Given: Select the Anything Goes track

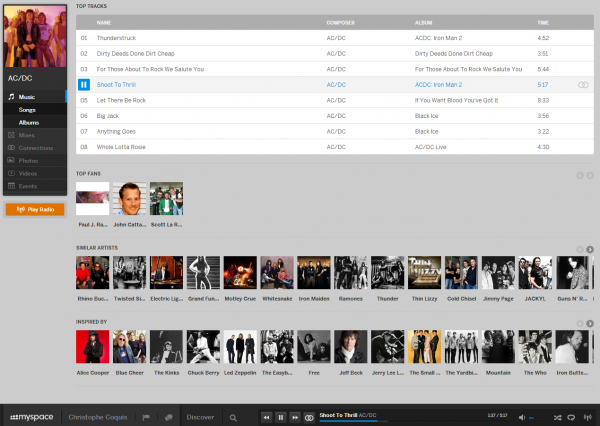Looking at the screenshot, I should [335, 131].
